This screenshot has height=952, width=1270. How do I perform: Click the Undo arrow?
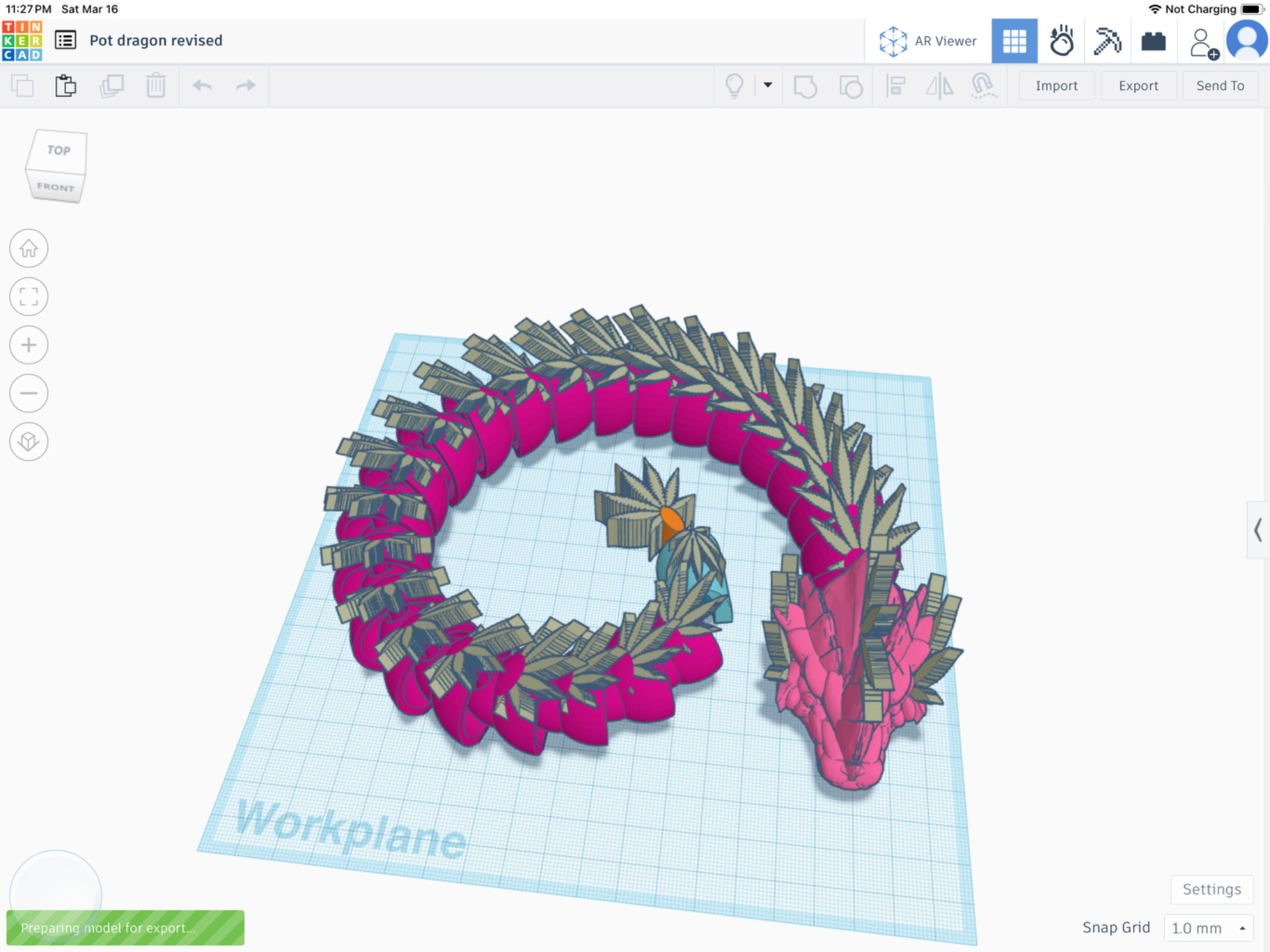202,85
